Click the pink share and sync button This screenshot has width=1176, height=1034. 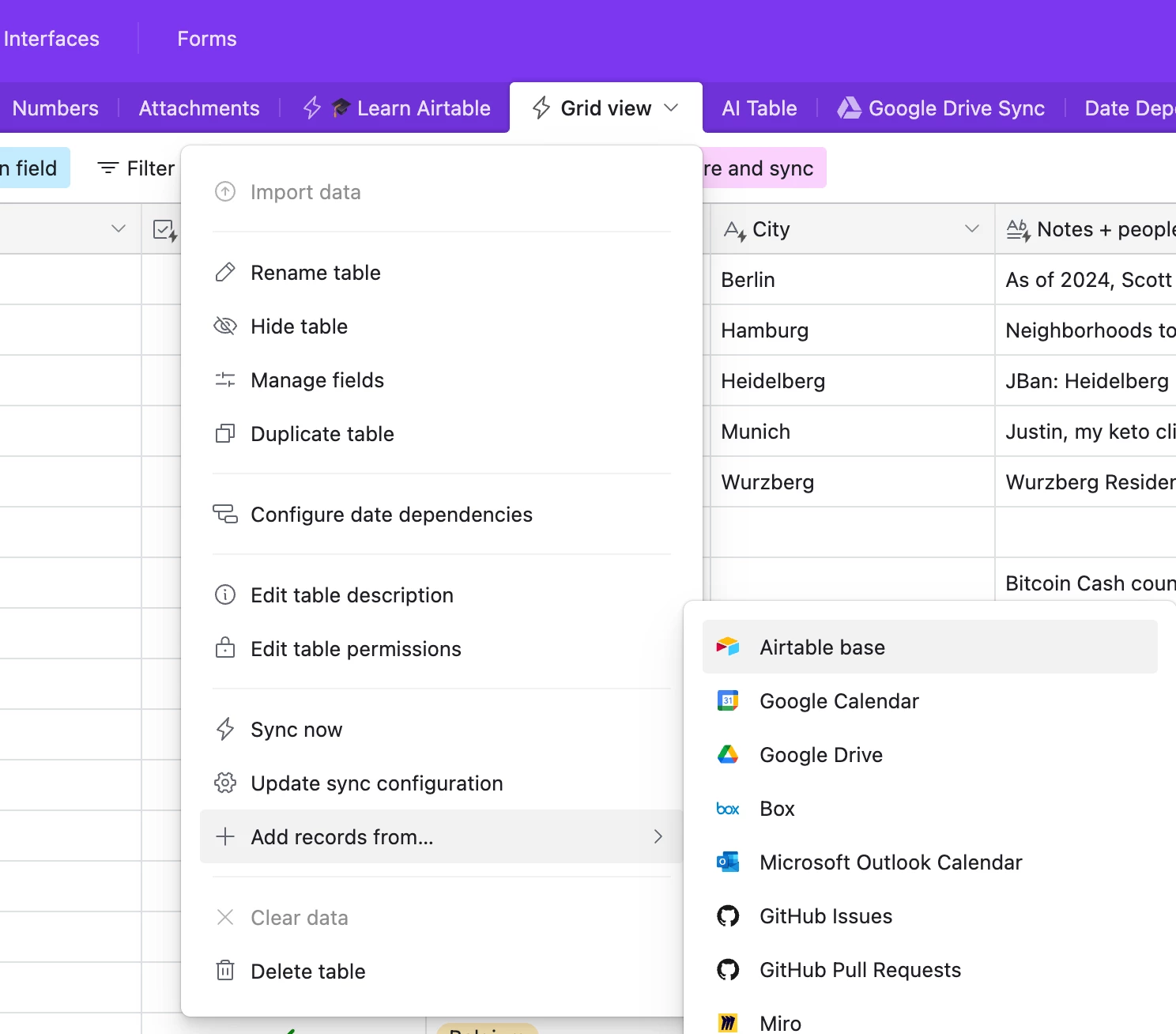764,168
